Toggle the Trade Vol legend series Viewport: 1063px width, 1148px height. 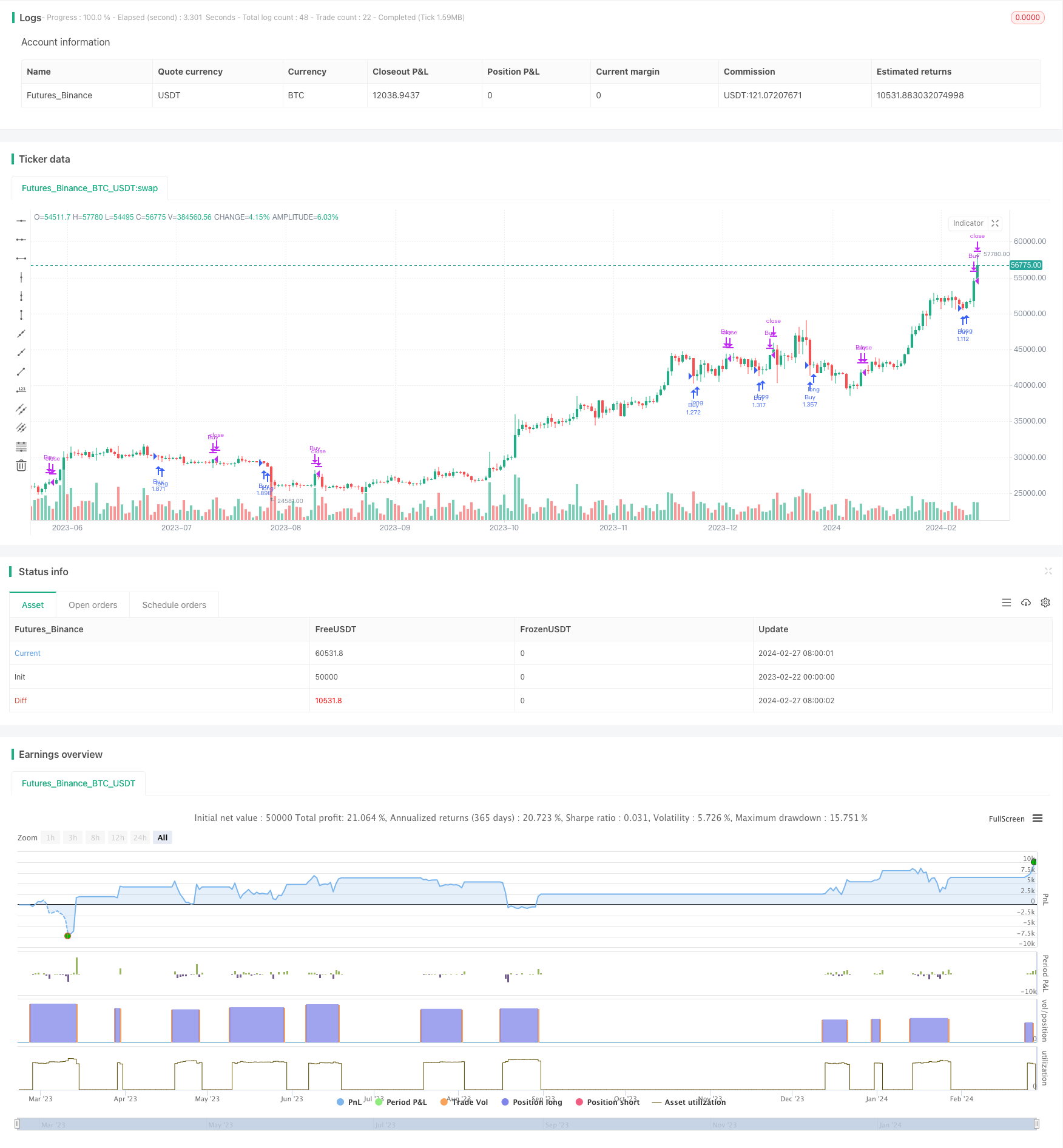point(464,1102)
